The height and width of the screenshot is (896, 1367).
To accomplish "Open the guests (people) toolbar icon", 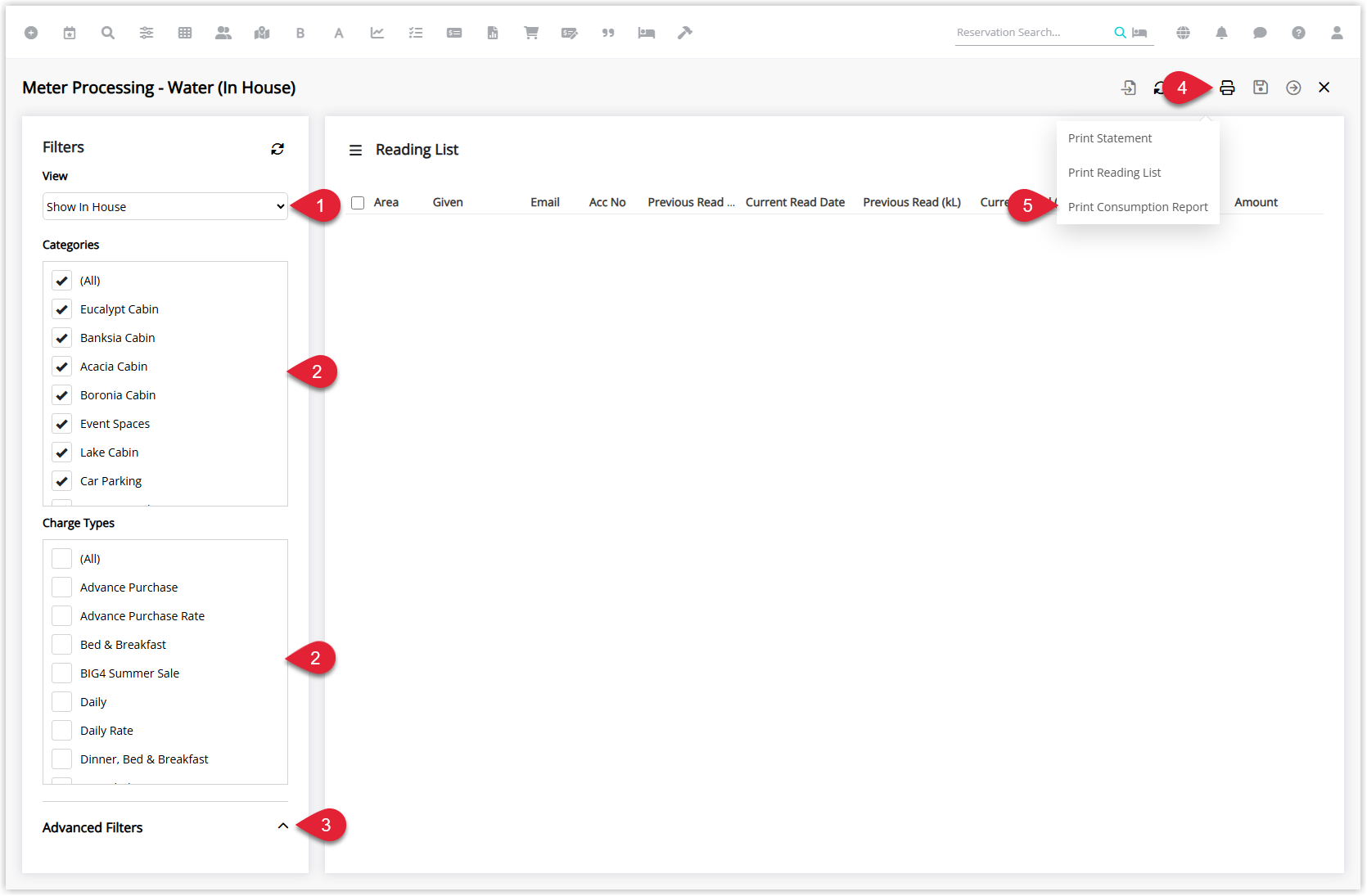I will pos(223,33).
